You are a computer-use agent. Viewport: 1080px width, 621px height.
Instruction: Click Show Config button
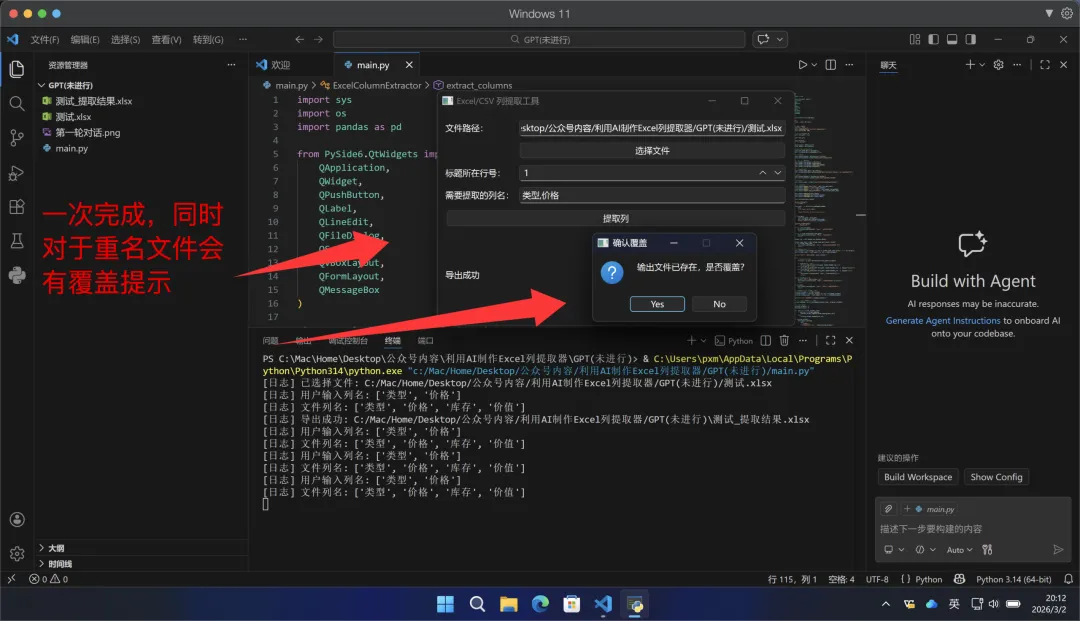(x=996, y=476)
